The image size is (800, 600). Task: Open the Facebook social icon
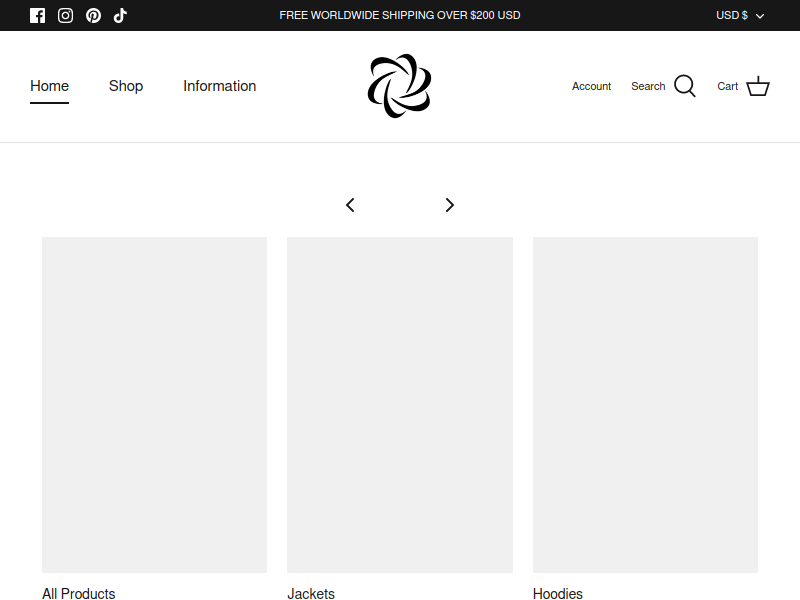tap(38, 15)
